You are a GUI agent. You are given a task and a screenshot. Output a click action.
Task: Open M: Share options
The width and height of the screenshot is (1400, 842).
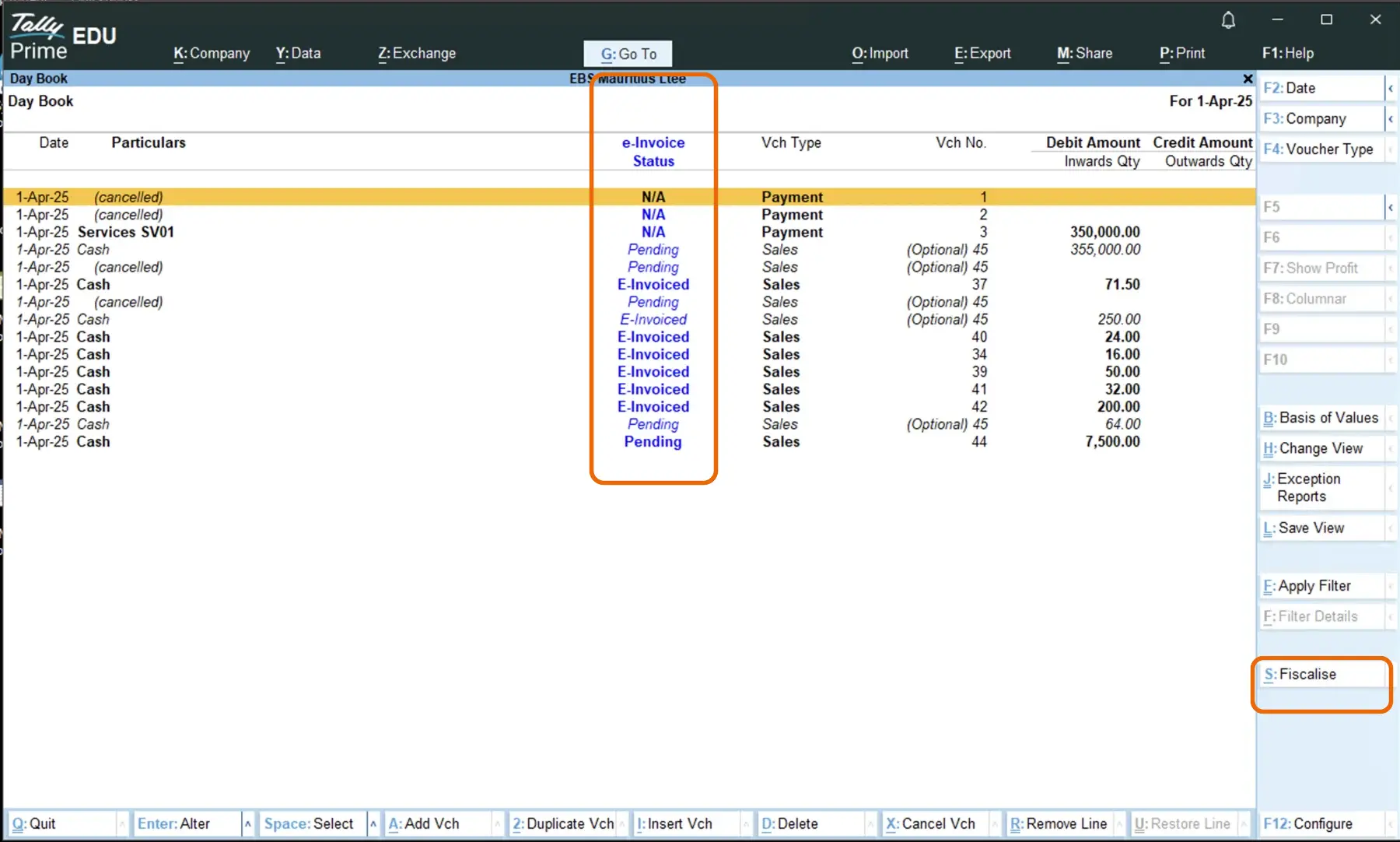tap(1084, 53)
